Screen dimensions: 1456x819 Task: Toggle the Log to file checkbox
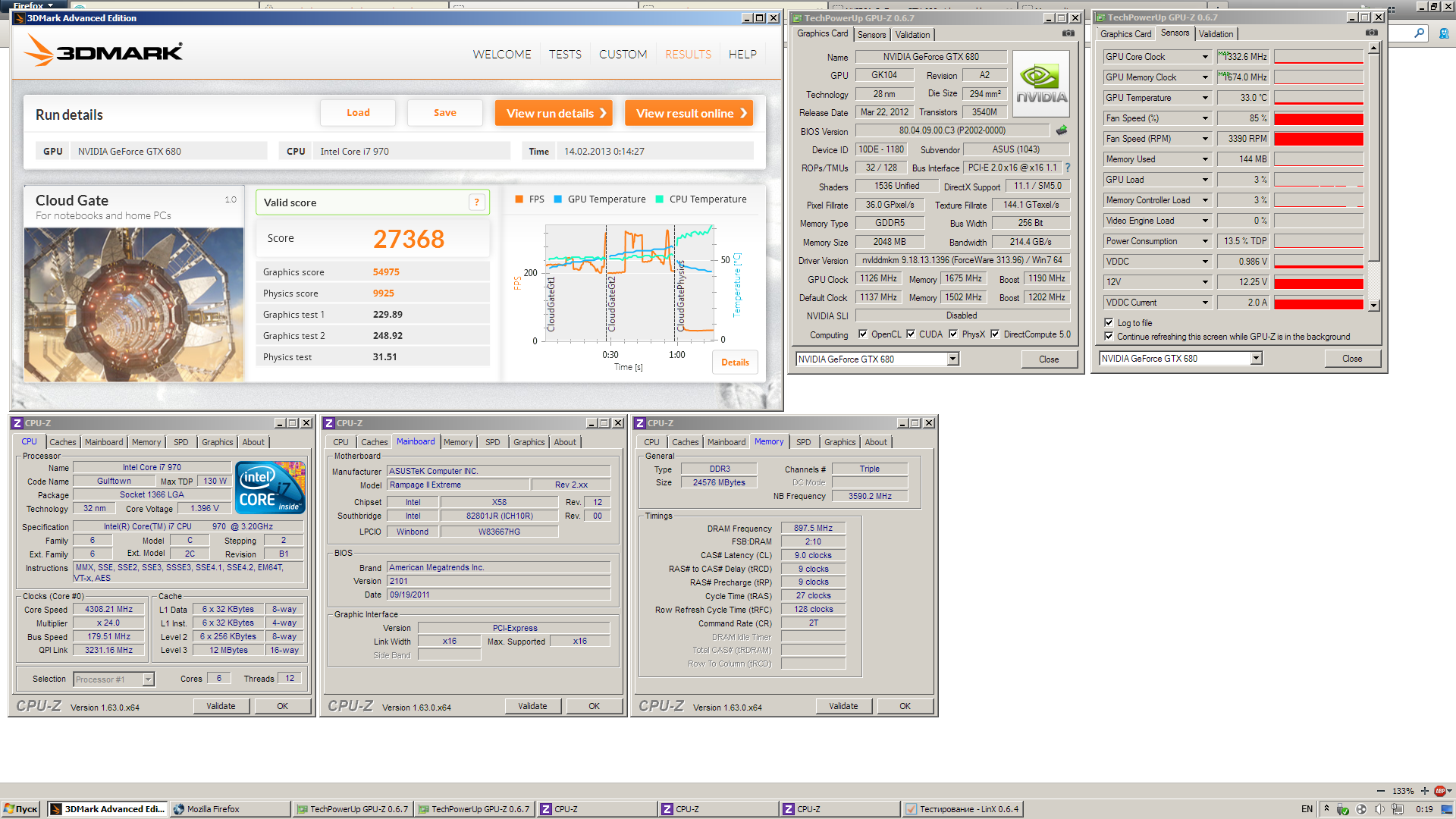point(1109,322)
